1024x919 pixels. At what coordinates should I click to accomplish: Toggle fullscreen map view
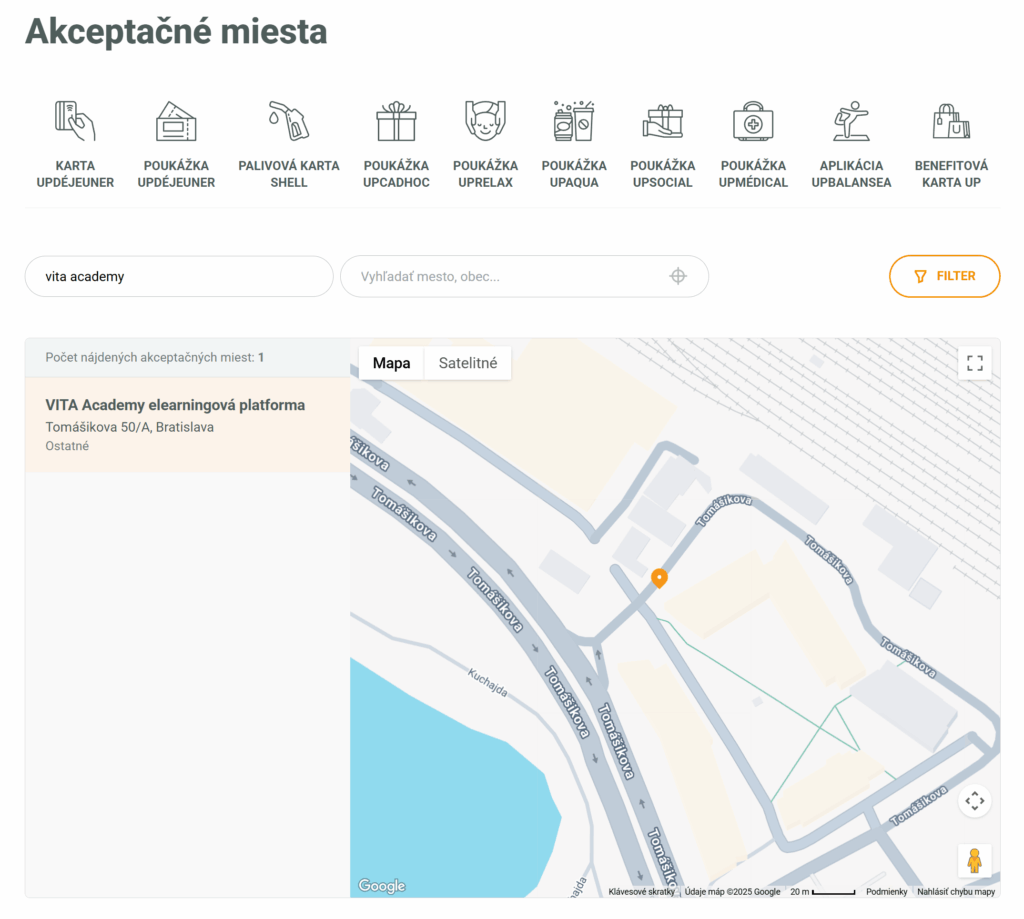point(974,363)
